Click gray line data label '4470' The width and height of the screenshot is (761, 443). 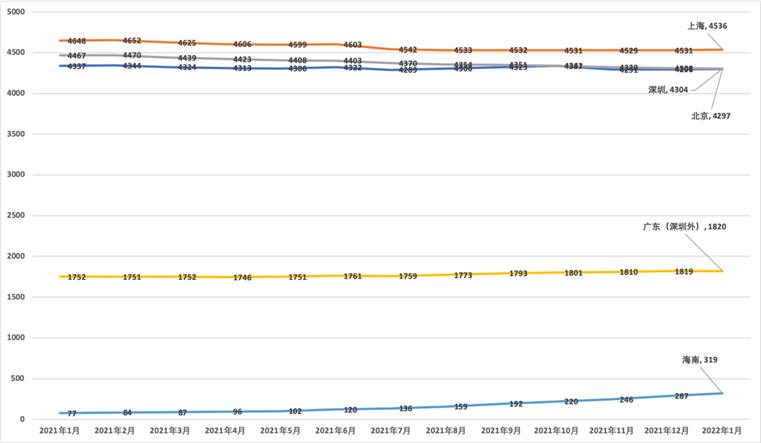click(x=132, y=55)
